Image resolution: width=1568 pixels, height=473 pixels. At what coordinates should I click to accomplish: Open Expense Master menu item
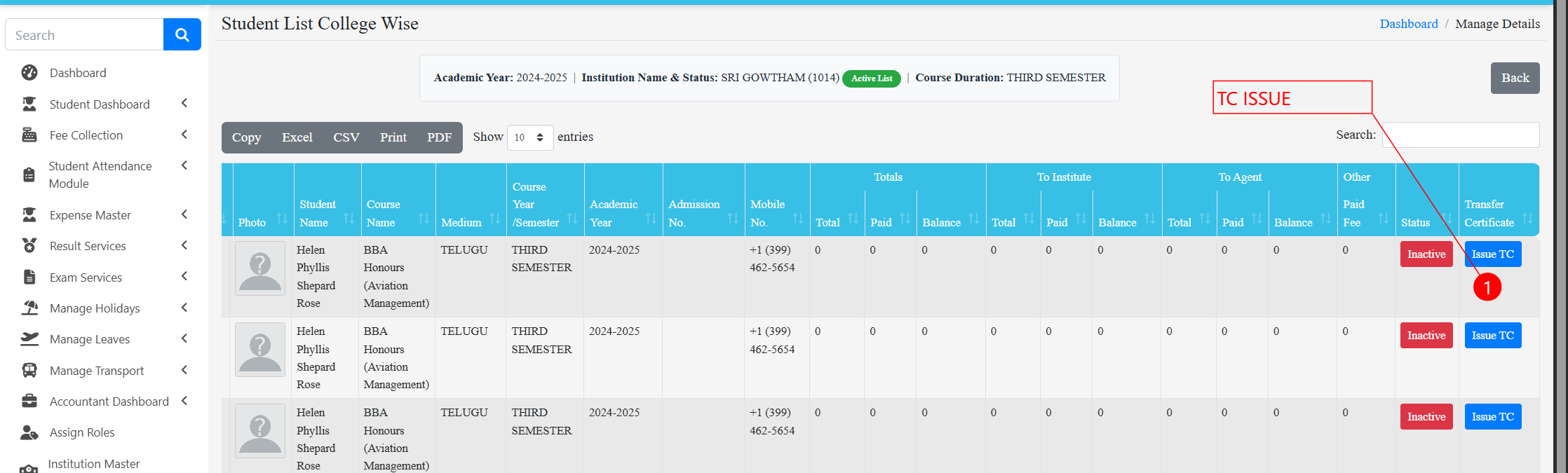(90, 215)
